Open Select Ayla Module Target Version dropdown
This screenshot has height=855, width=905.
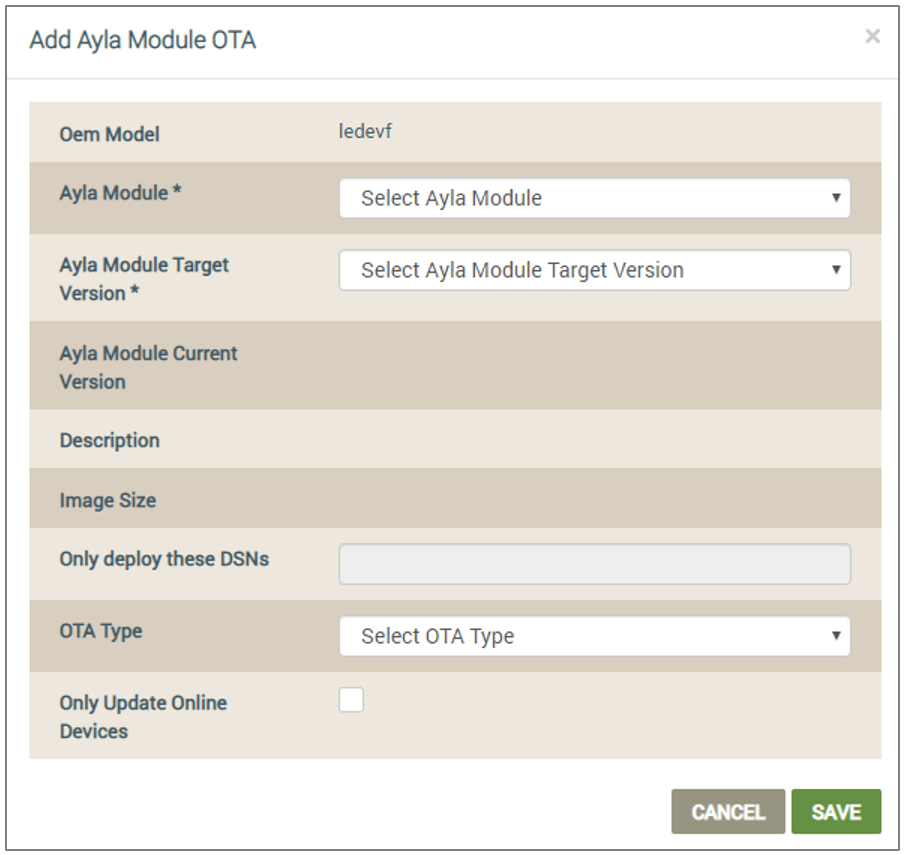click(594, 270)
